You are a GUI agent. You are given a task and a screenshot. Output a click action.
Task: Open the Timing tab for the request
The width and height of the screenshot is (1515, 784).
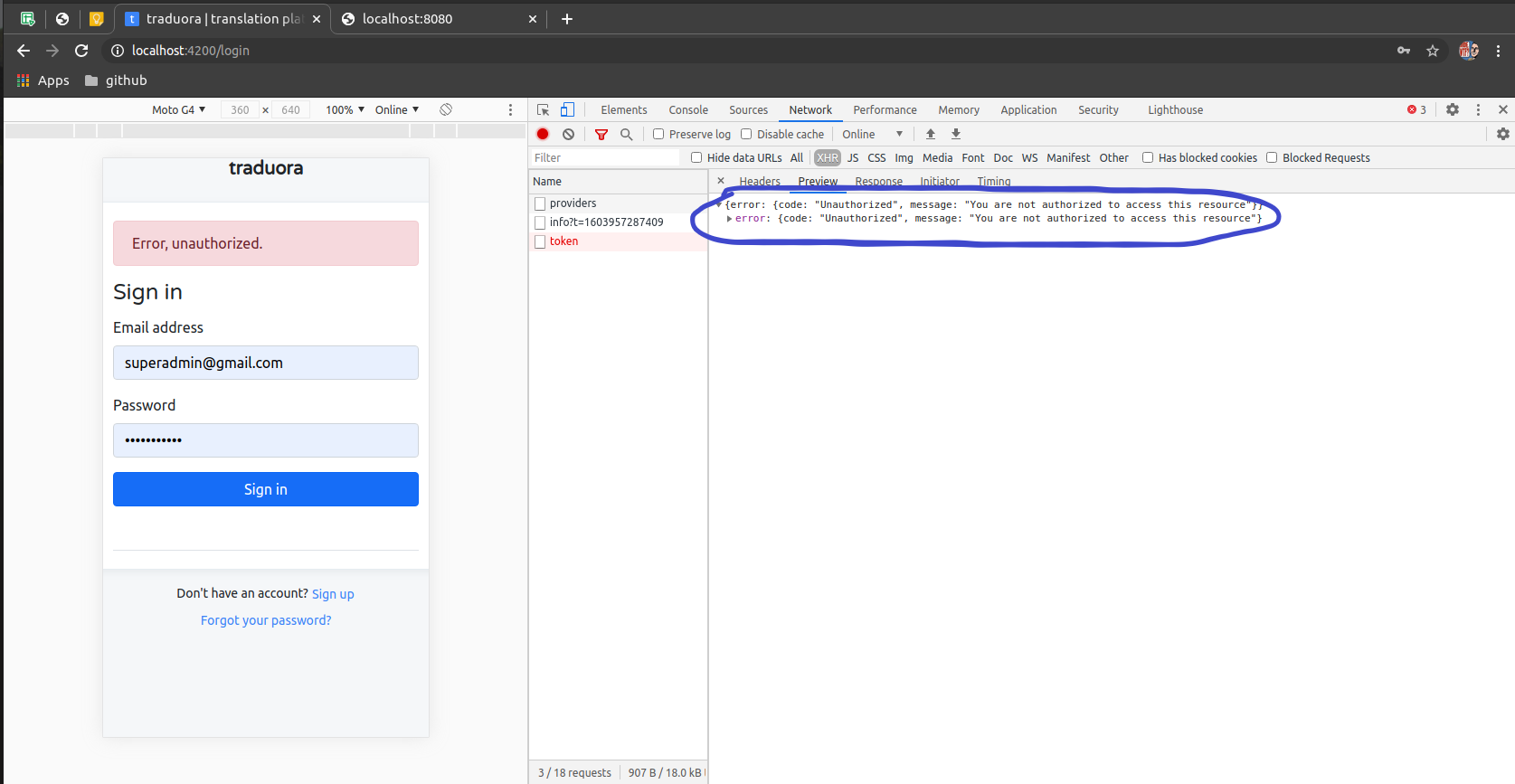coord(994,182)
